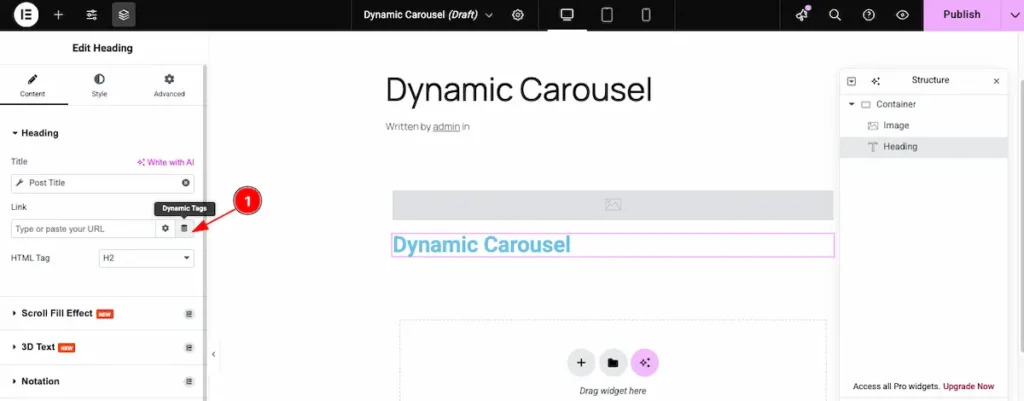
Task: Open the Elementor logo menu
Action: (x=26, y=15)
